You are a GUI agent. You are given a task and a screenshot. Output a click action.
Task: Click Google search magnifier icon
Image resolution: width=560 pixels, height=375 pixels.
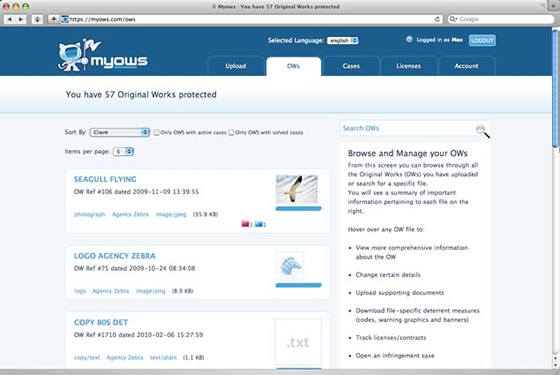[453, 19]
